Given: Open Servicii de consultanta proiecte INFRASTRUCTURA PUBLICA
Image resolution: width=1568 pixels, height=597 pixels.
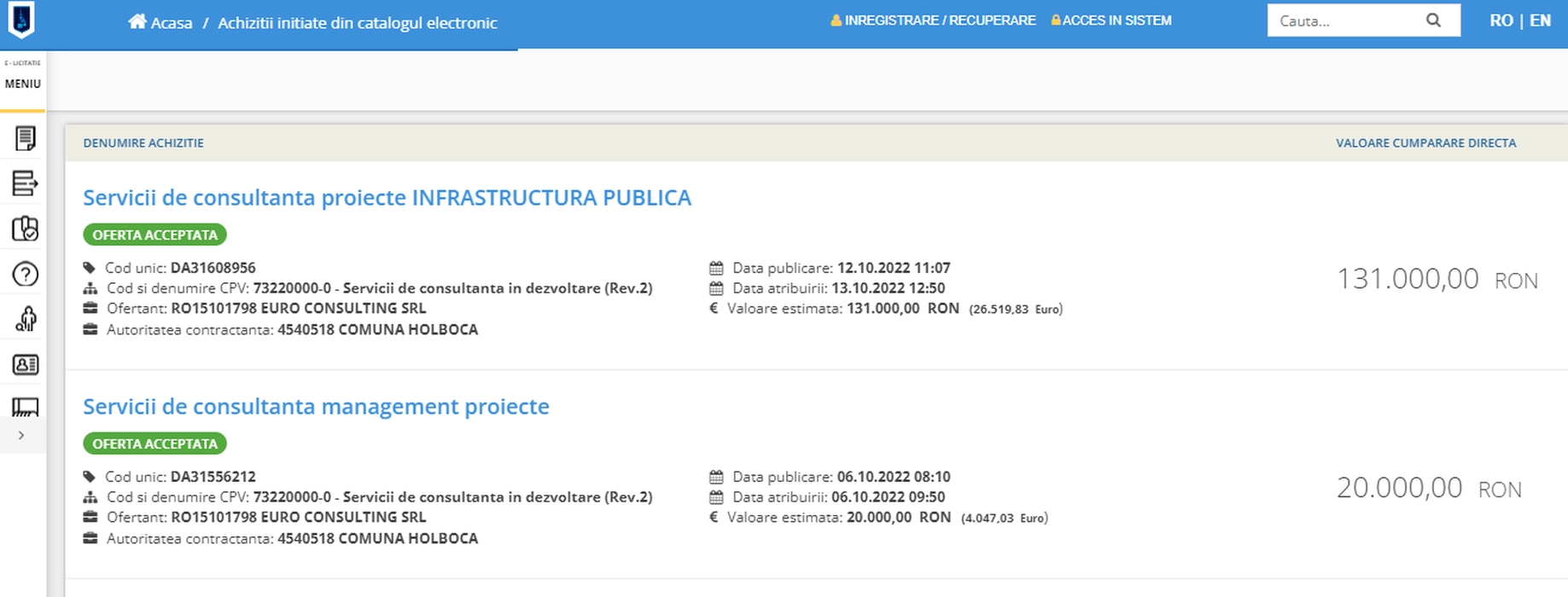Looking at the screenshot, I should pos(387,197).
